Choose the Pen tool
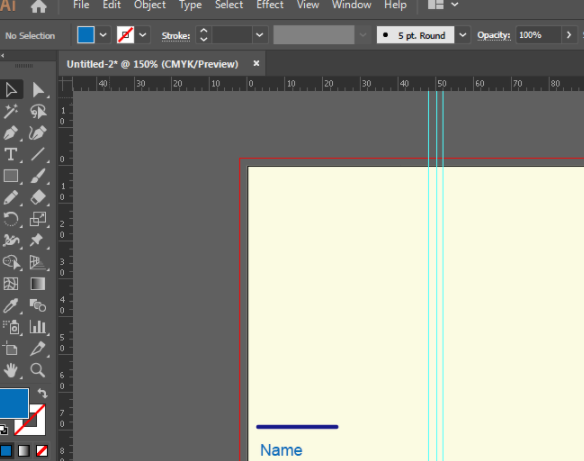 [x=11, y=133]
